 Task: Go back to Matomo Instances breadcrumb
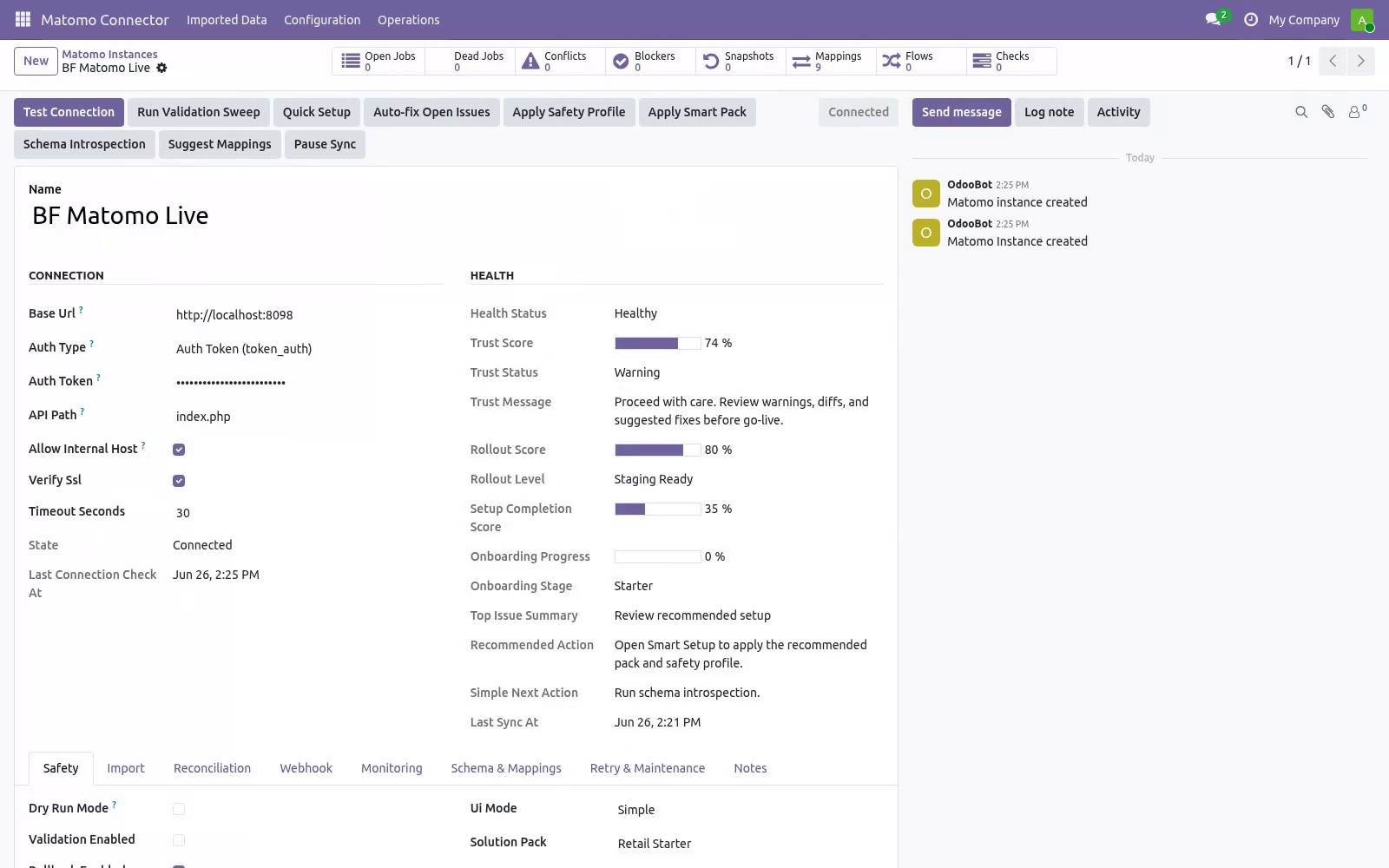109,54
